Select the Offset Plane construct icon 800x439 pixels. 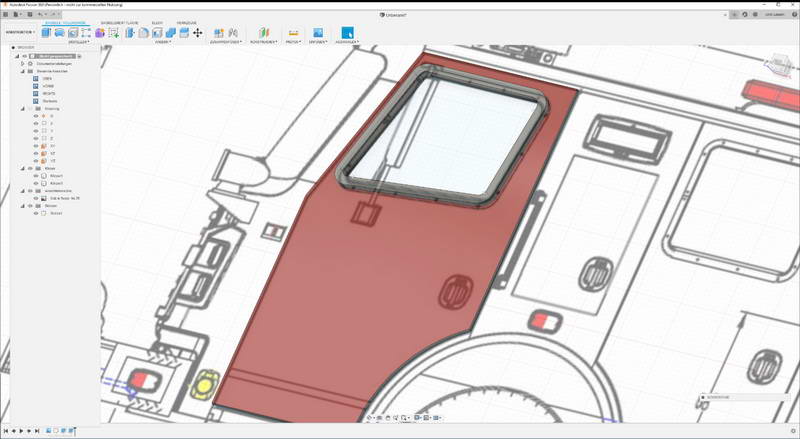(x=264, y=33)
